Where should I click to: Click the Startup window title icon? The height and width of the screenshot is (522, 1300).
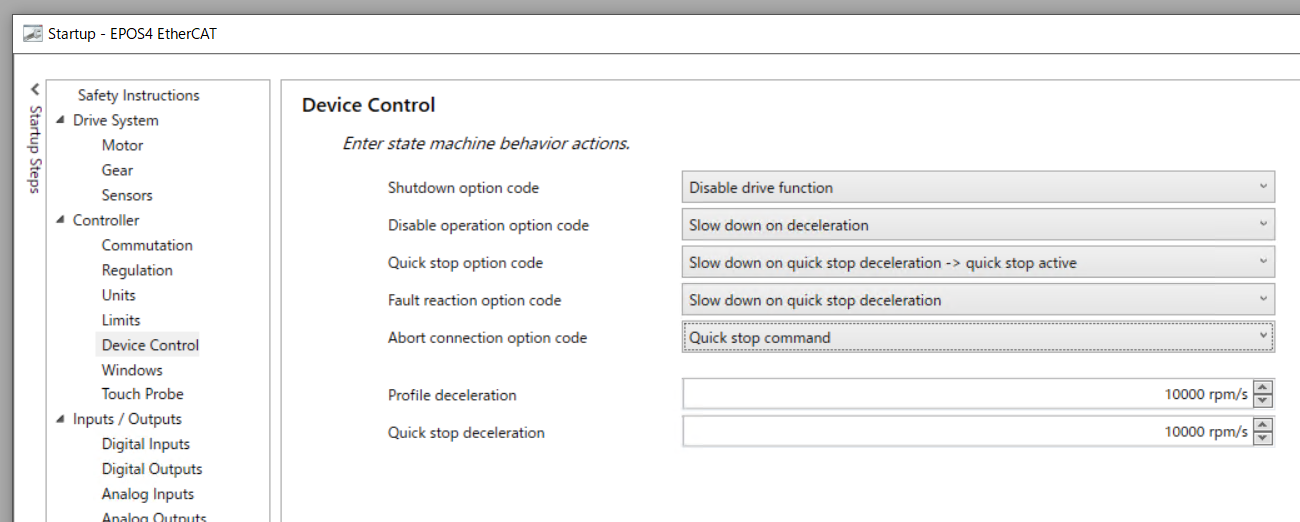33,33
